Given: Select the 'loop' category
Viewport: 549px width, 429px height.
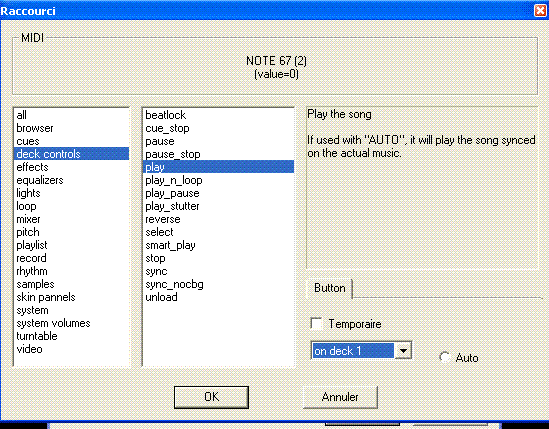Looking at the screenshot, I should click(71, 206).
